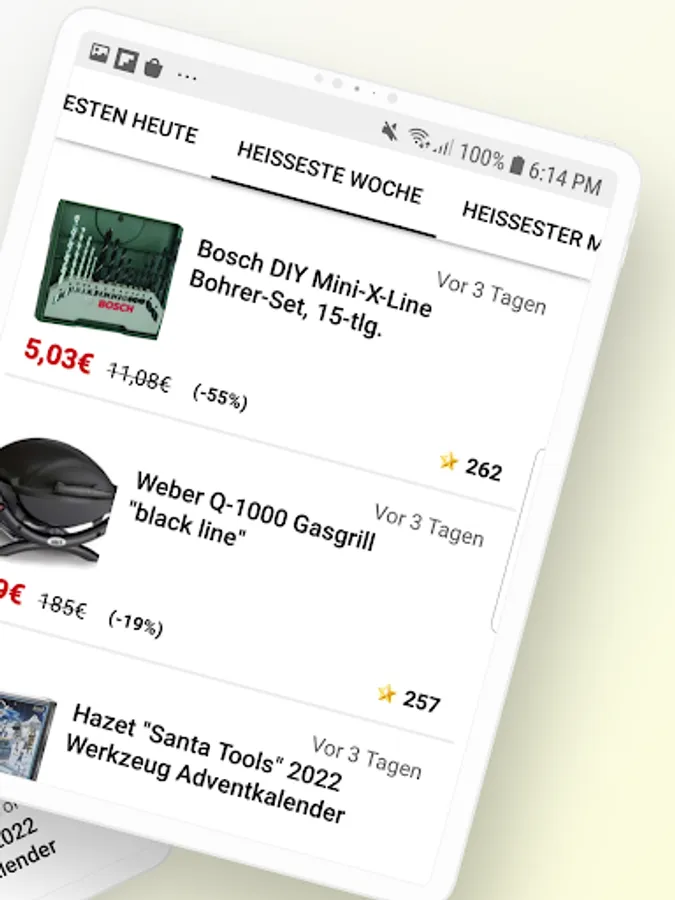Tap the star icon next to 257
The width and height of the screenshot is (675, 900).
click(x=387, y=694)
